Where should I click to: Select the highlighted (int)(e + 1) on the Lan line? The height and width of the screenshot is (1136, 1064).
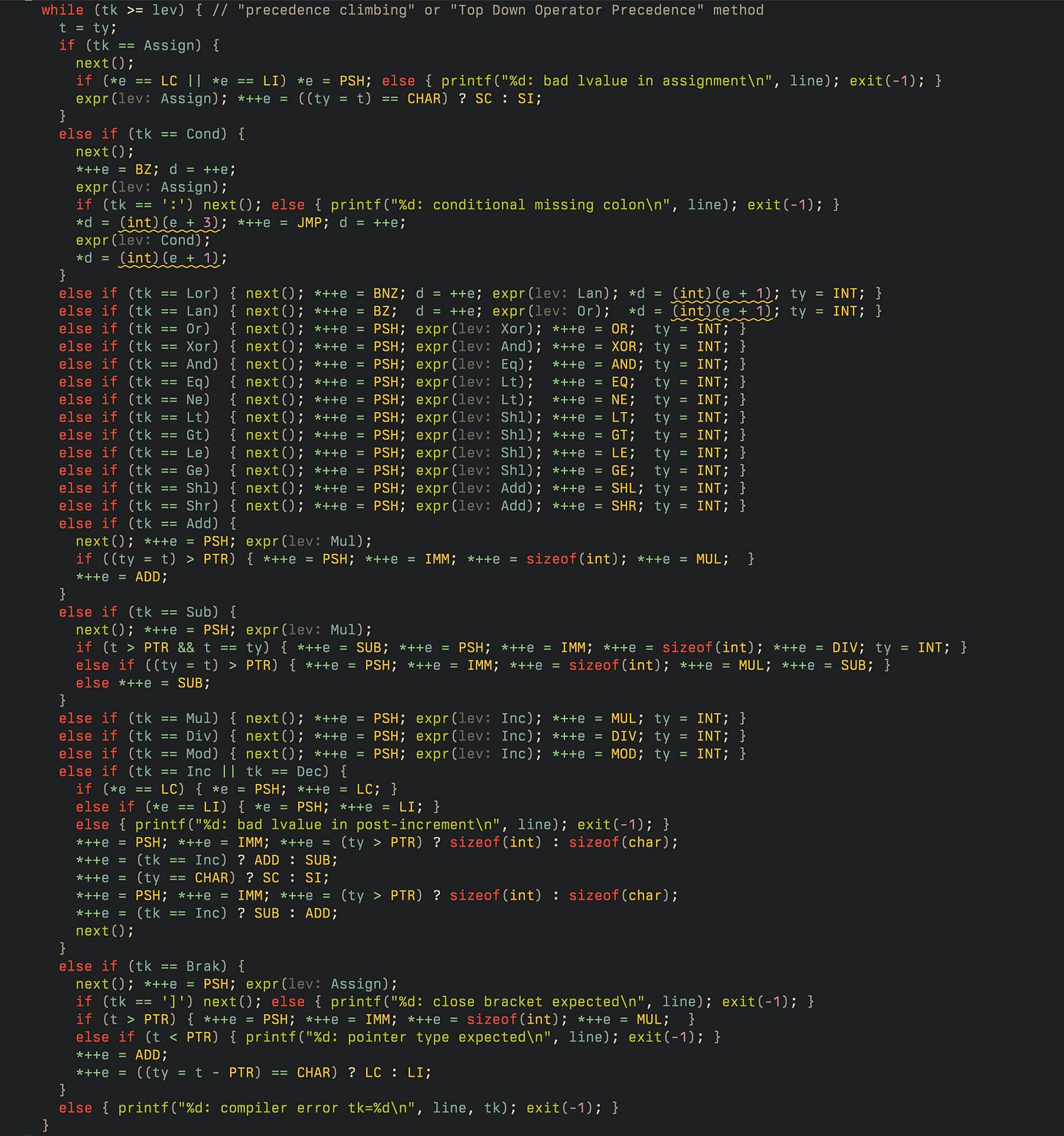tap(723, 310)
